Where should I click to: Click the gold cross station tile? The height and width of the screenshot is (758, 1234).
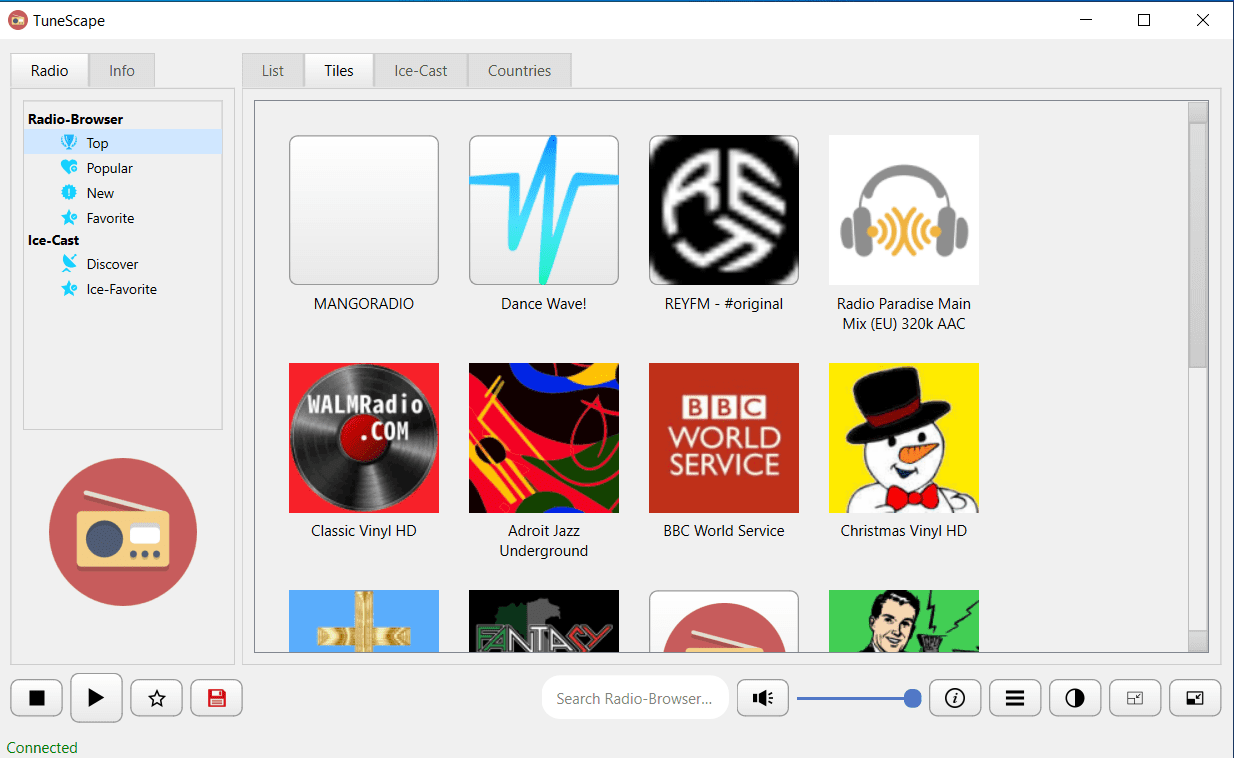tap(364, 621)
